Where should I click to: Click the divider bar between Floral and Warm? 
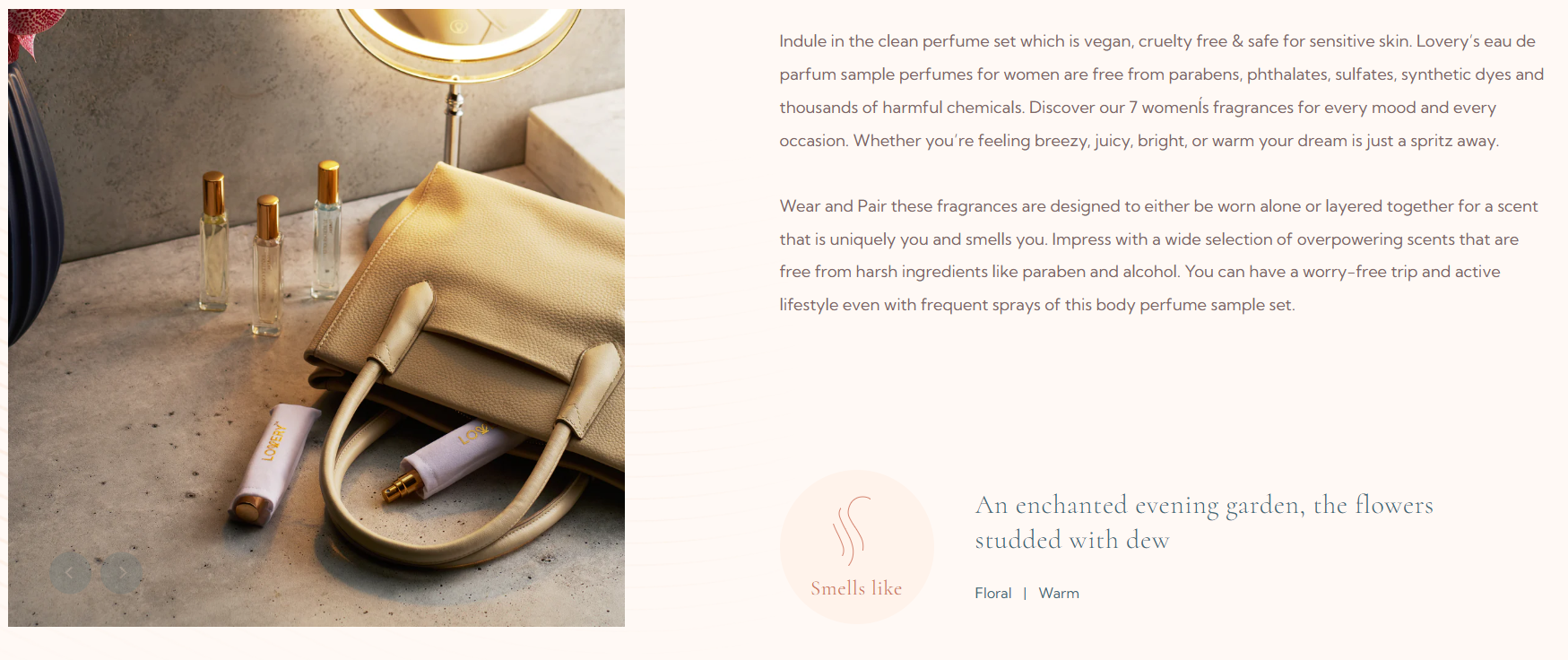[x=1025, y=593]
